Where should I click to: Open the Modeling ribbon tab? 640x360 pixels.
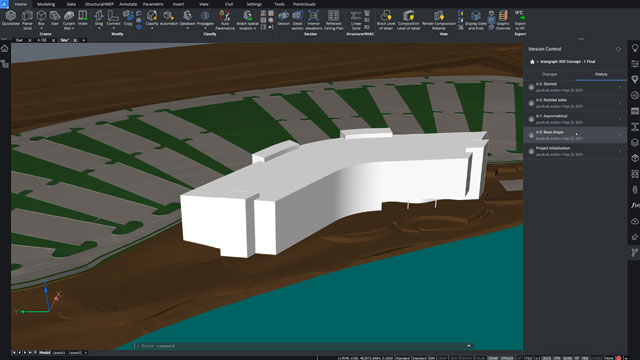coord(46,4)
